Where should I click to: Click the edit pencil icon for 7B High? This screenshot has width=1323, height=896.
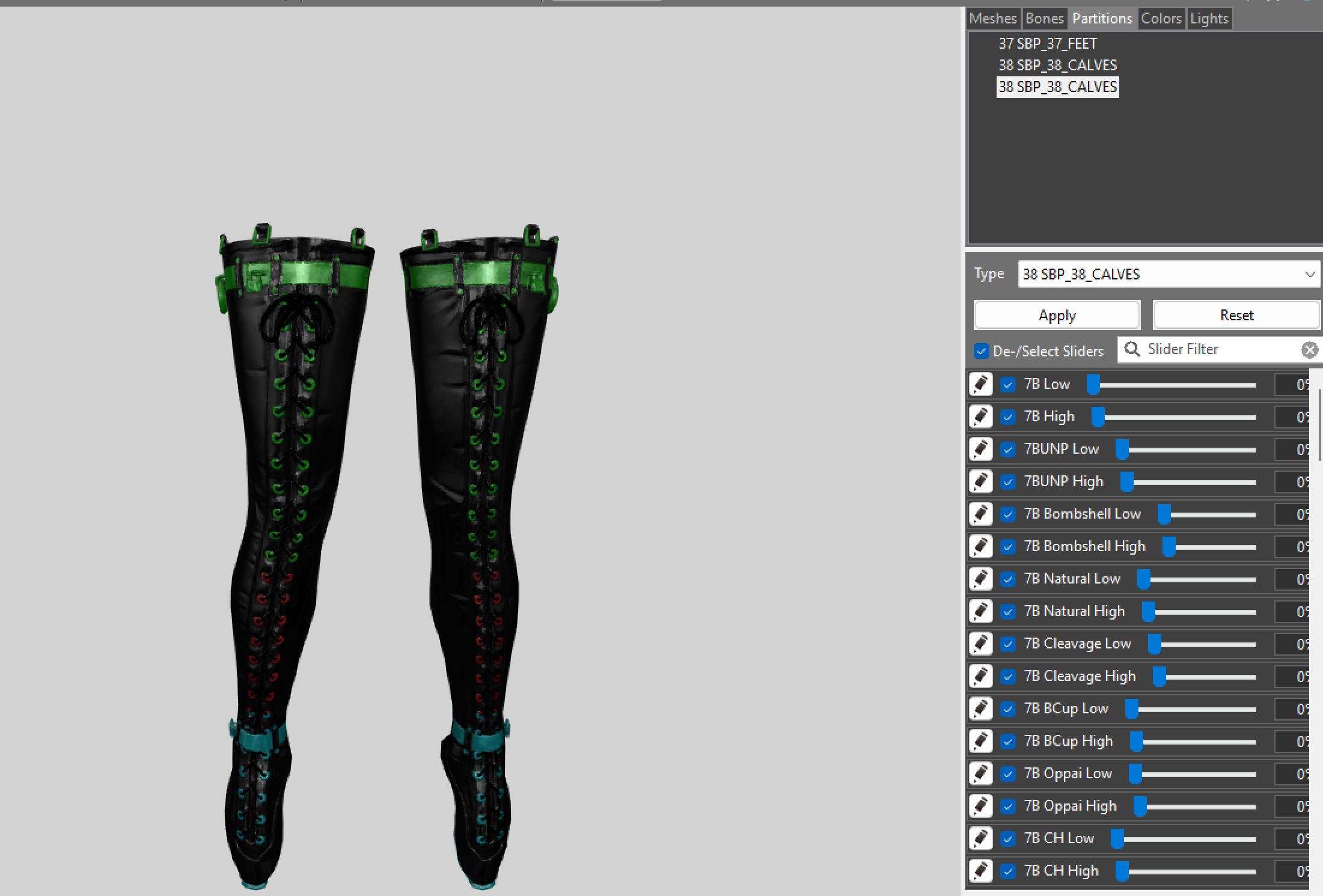click(x=980, y=416)
